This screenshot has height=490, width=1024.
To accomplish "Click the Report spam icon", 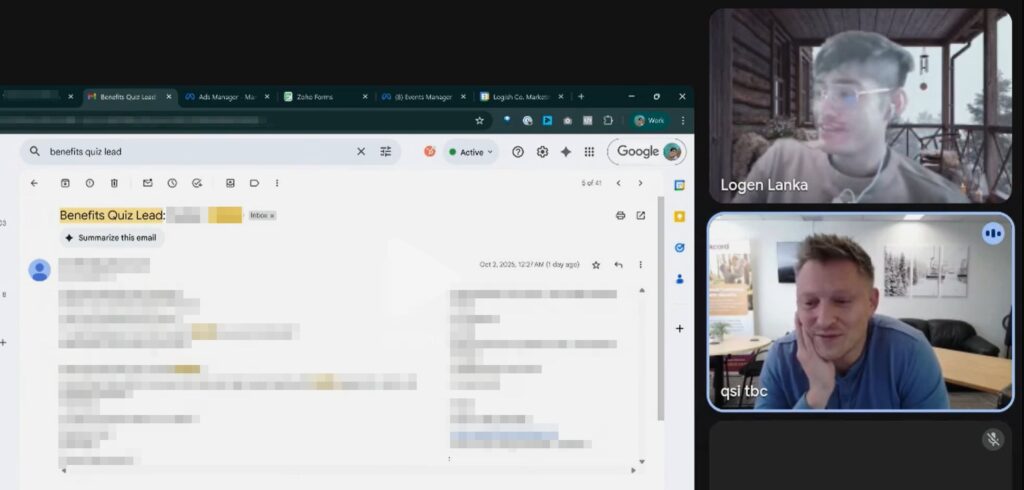I will [90, 183].
